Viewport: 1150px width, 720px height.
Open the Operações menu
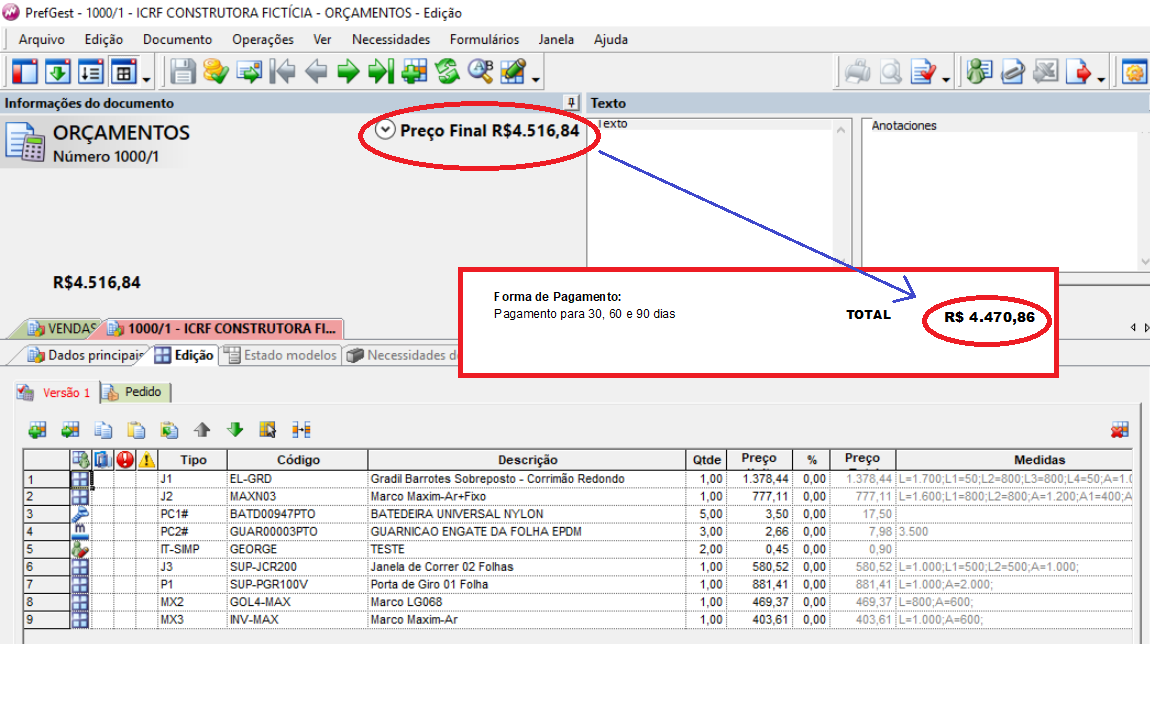point(262,39)
